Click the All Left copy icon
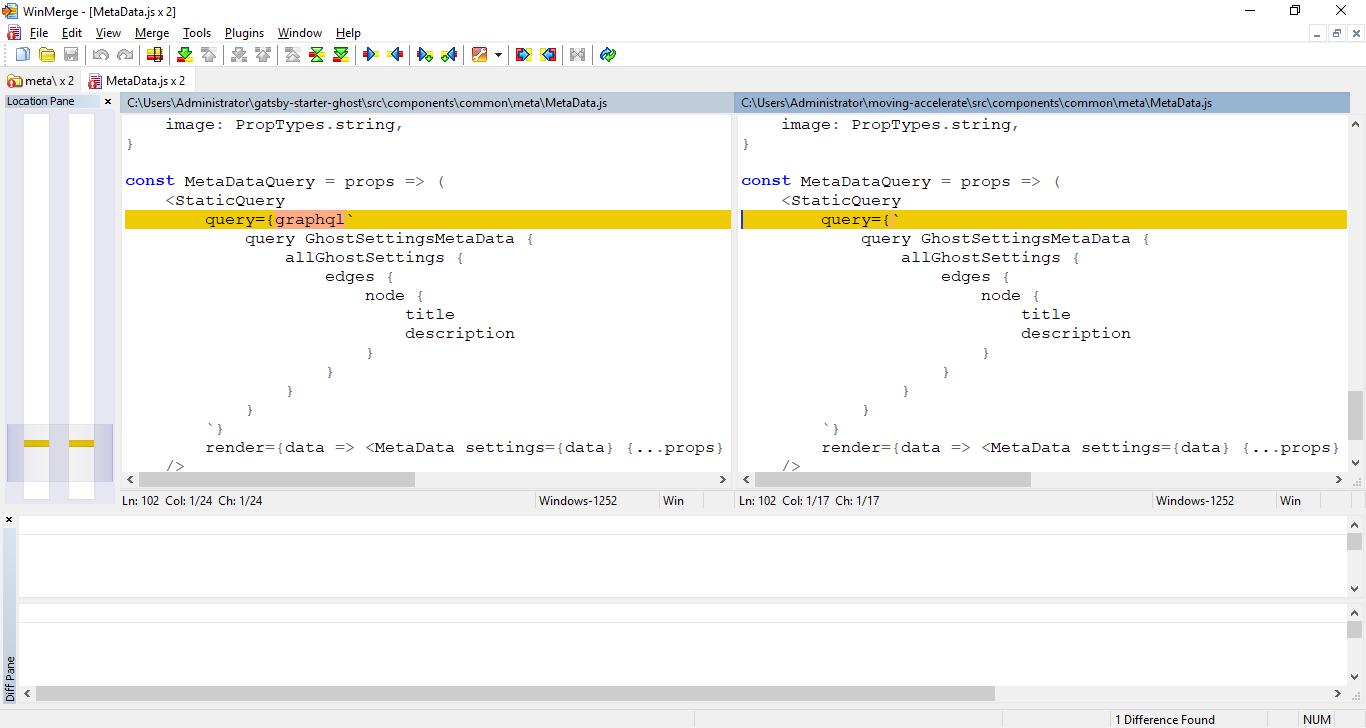The width and height of the screenshot is (1366, 728). 547,54
